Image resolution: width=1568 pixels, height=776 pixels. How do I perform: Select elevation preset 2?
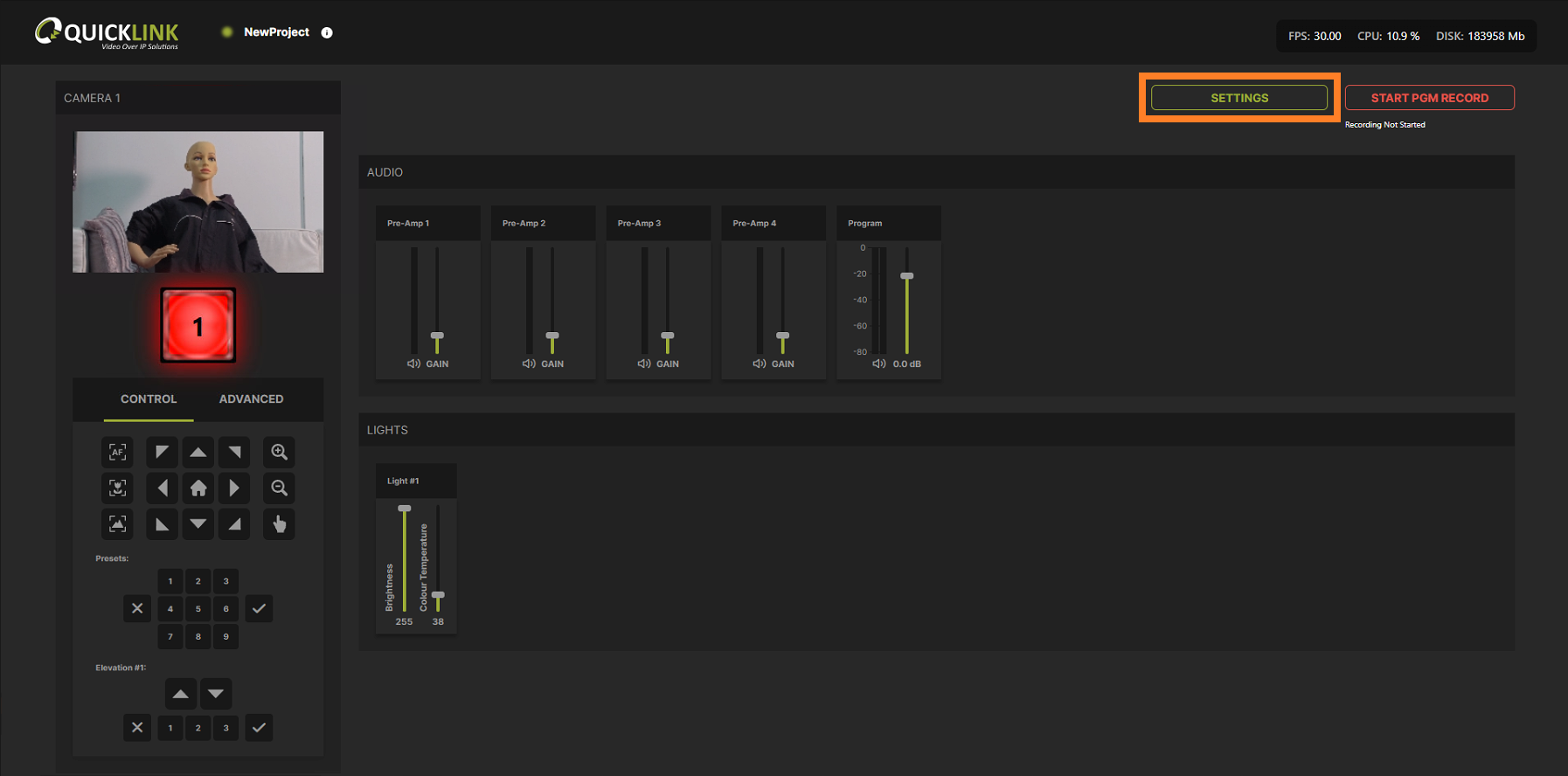tap(198, 728)
